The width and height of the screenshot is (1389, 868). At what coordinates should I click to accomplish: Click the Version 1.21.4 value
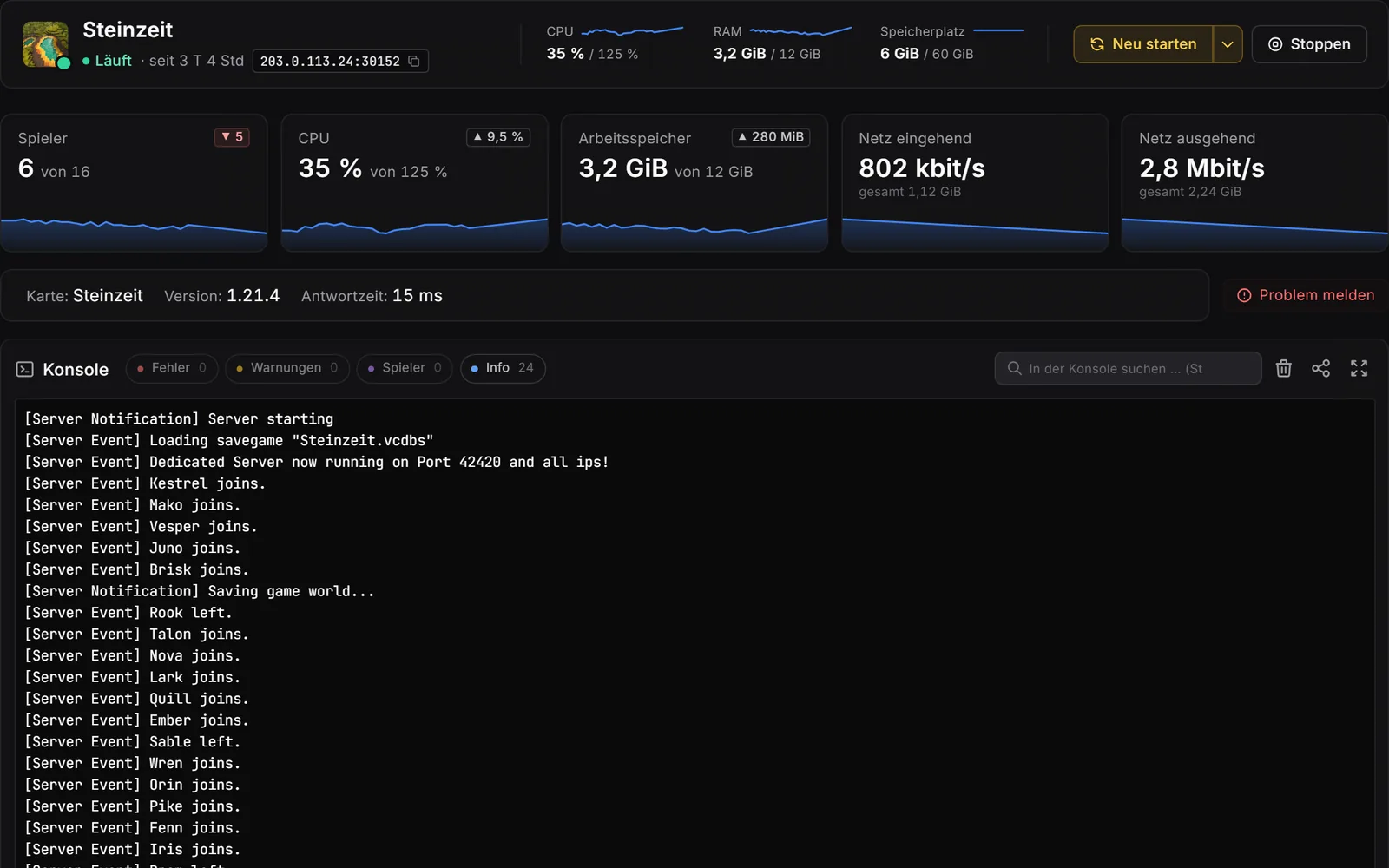tap(253, 296)
